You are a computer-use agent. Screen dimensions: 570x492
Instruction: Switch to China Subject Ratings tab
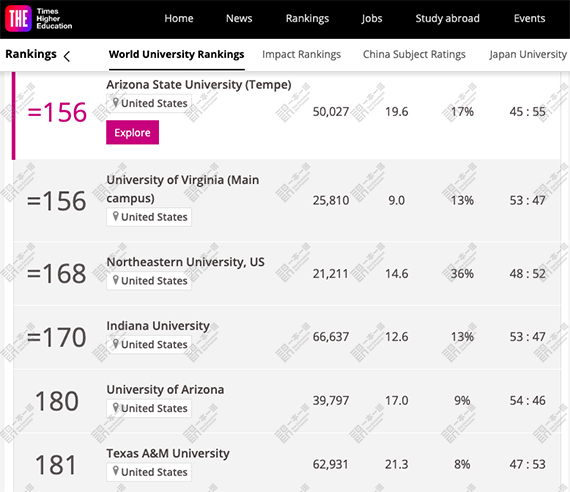(414, 55)
